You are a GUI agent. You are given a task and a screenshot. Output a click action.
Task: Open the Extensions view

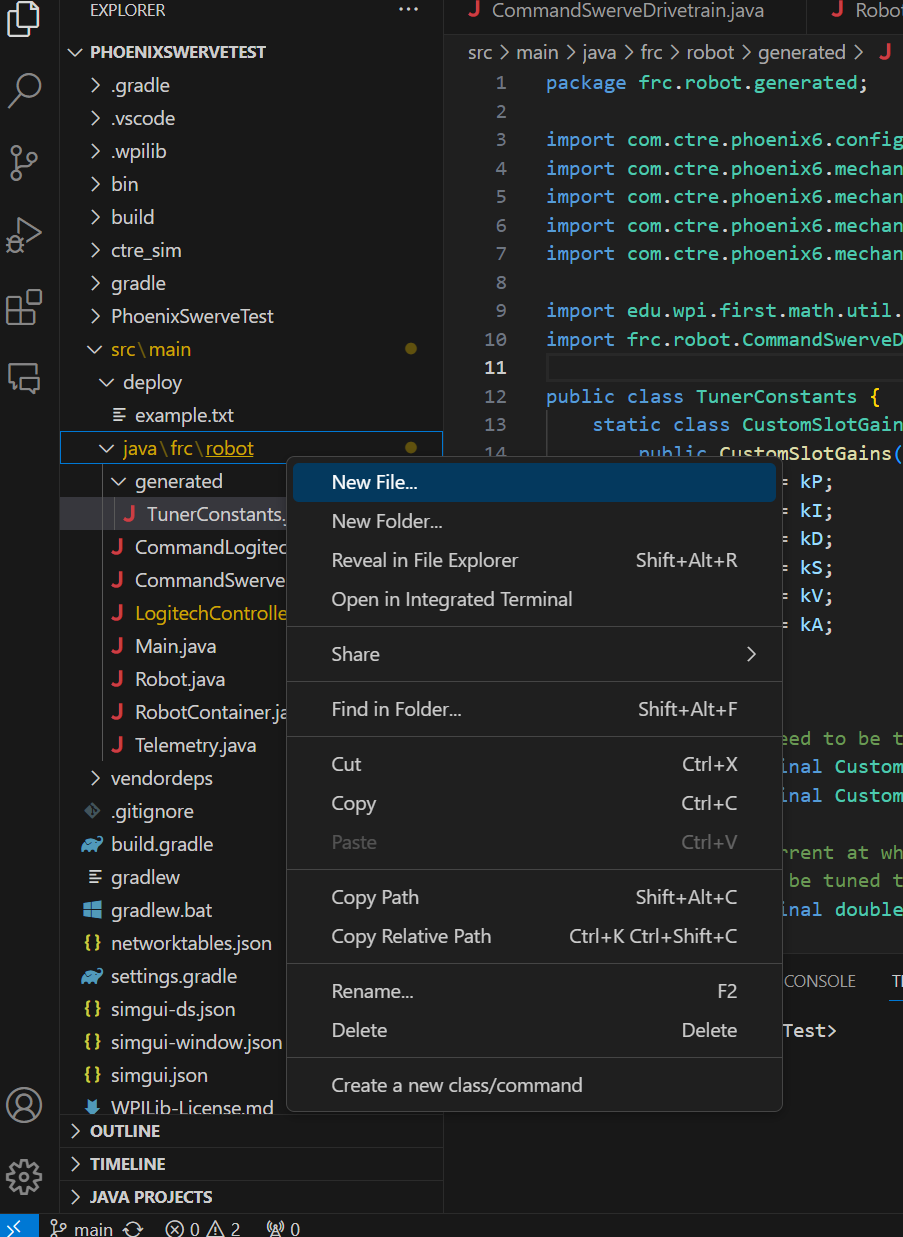tap(23, 308)
